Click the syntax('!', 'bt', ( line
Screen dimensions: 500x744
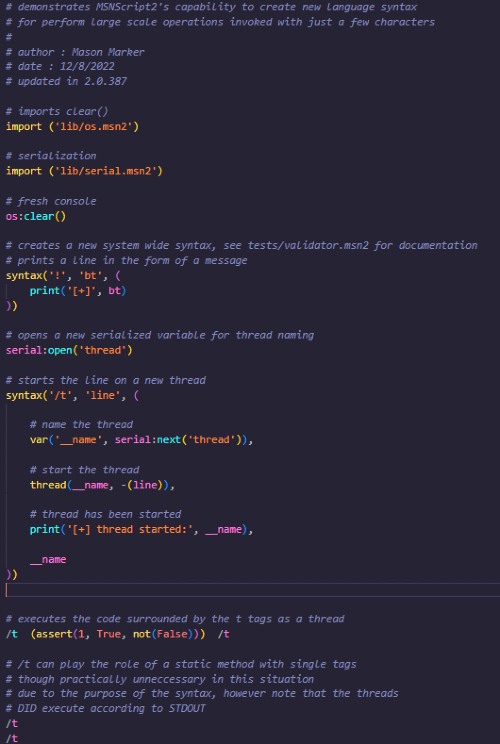point(63,275)
